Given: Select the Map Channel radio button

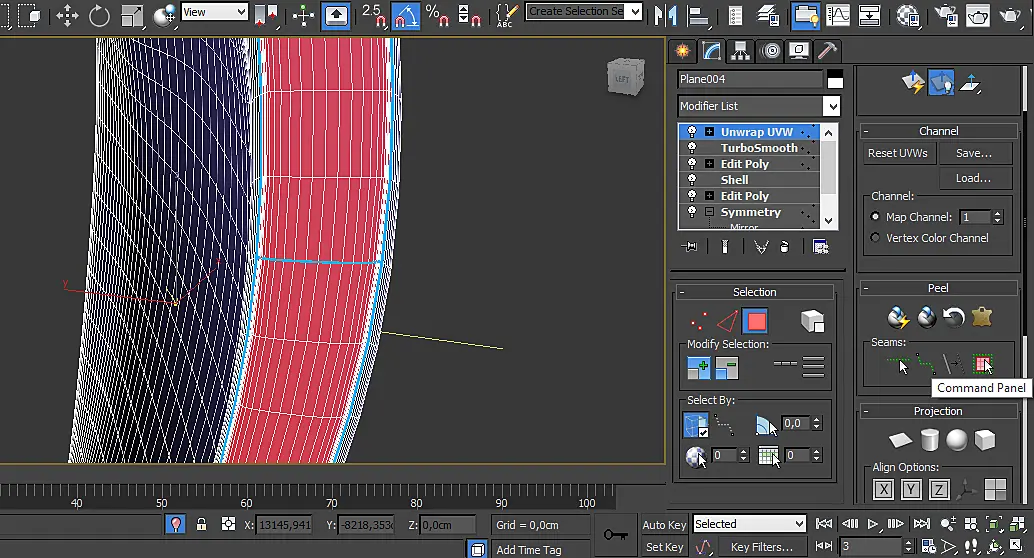Looking at the screenshot, I should 875,216.
